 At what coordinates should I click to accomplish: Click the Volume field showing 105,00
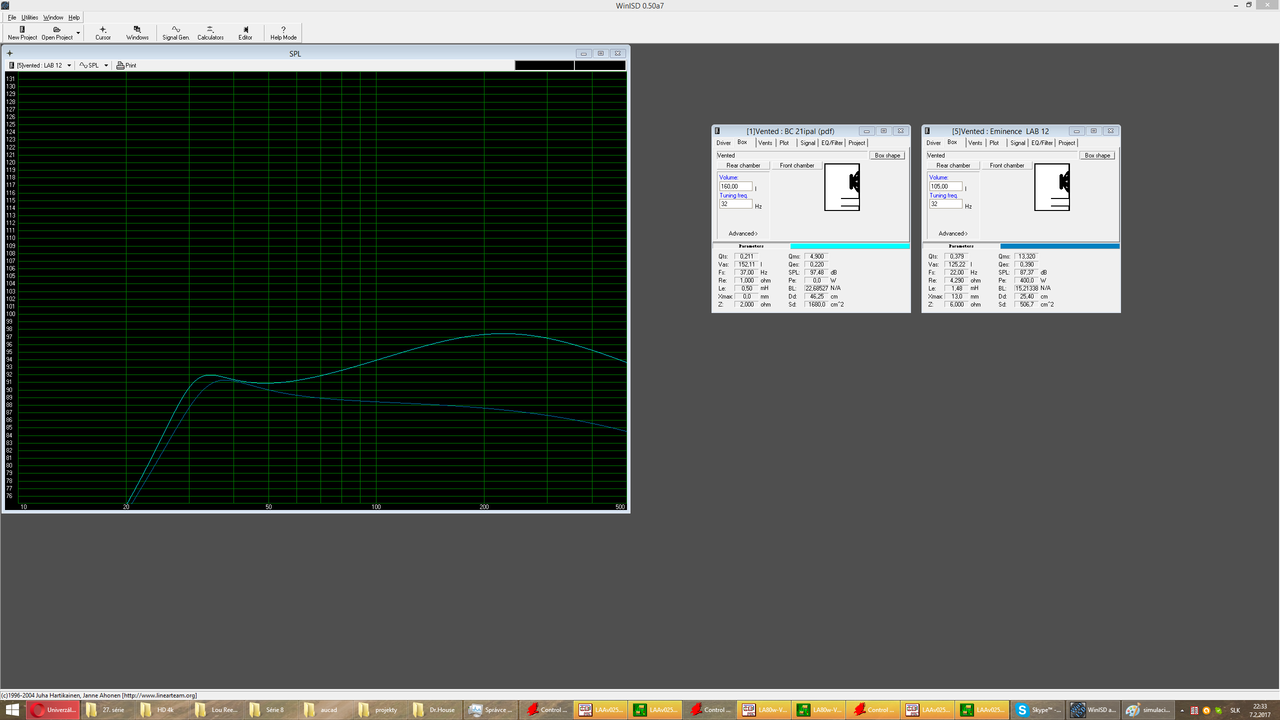click(945, 186)
